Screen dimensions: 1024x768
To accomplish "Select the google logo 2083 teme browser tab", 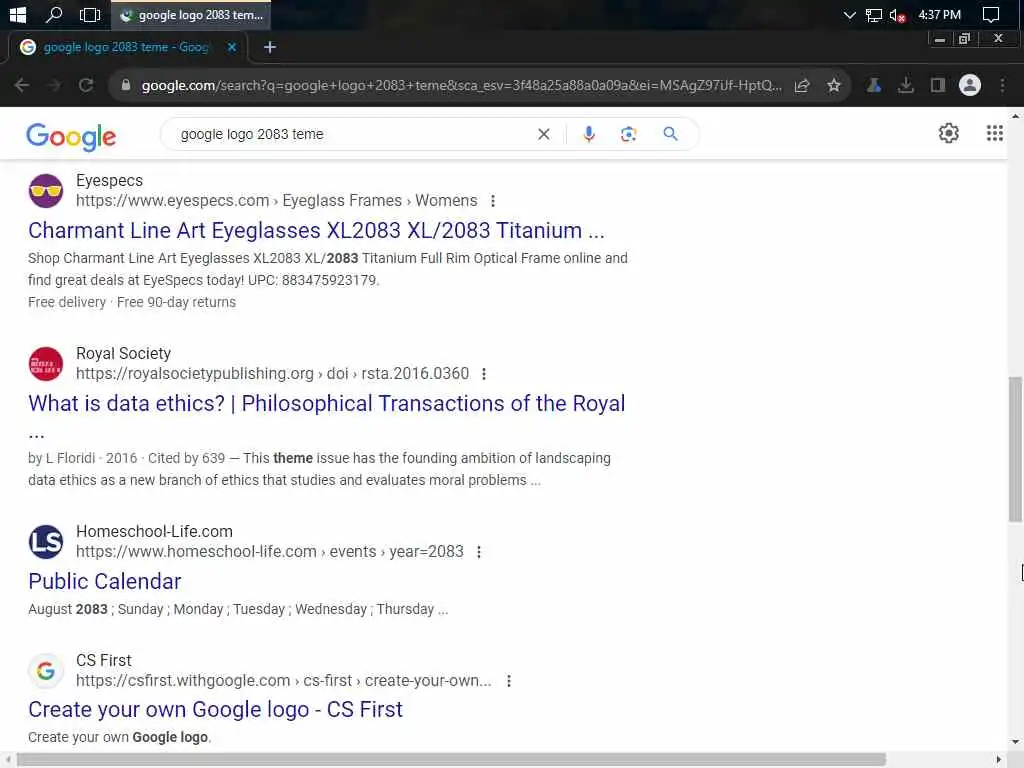I will click(127, 47).
